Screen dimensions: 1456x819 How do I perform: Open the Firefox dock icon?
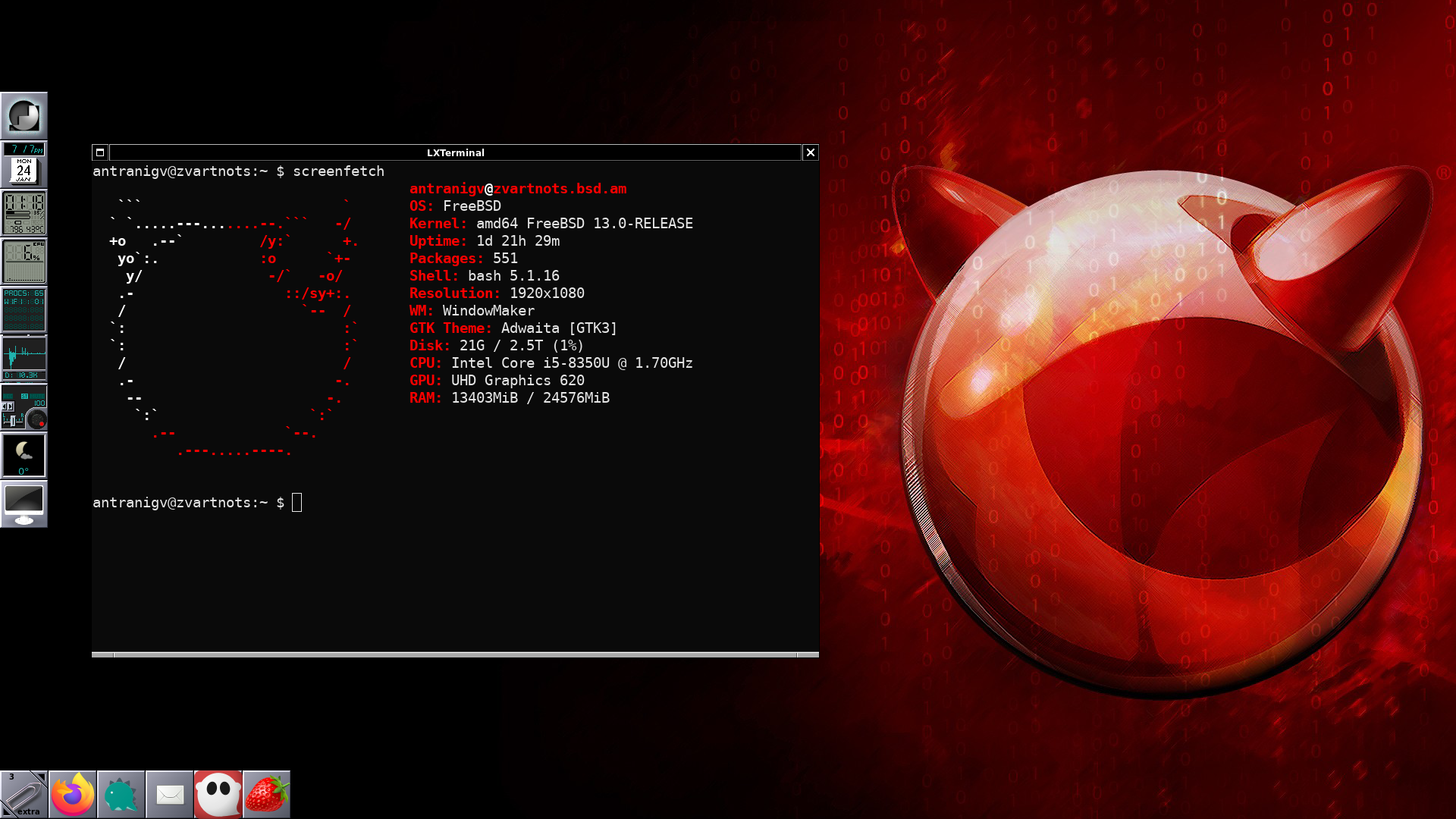73,795
